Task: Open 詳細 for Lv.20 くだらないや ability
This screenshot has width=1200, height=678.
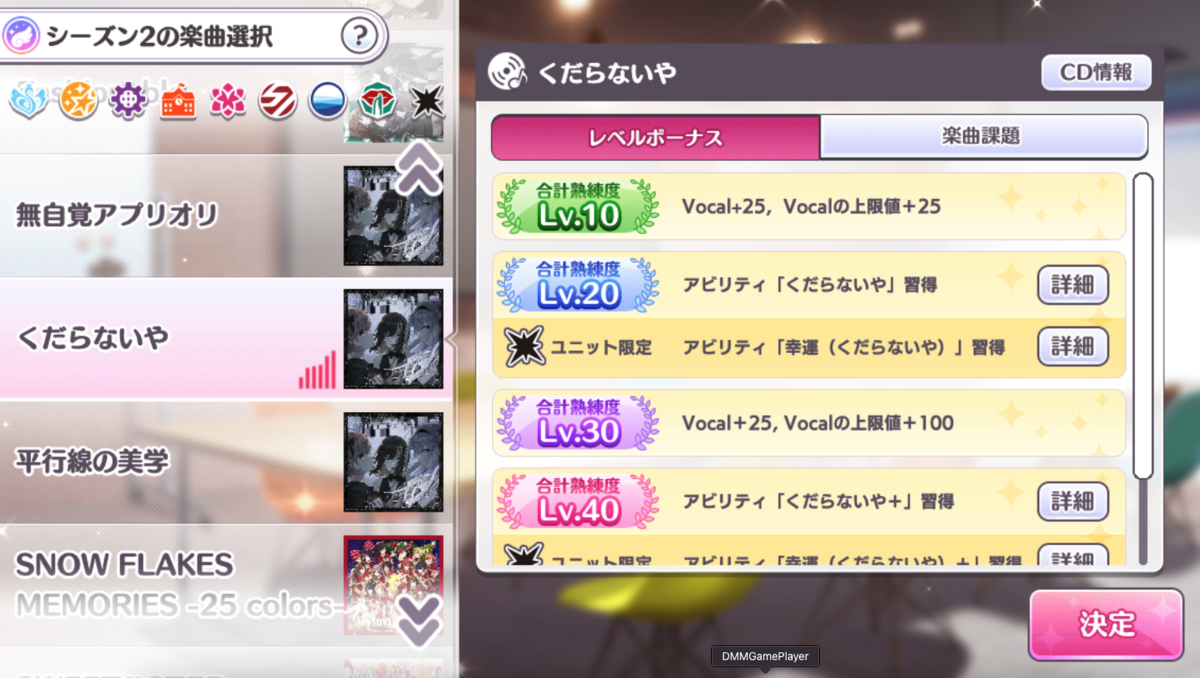Action: tap(1073, 285)
